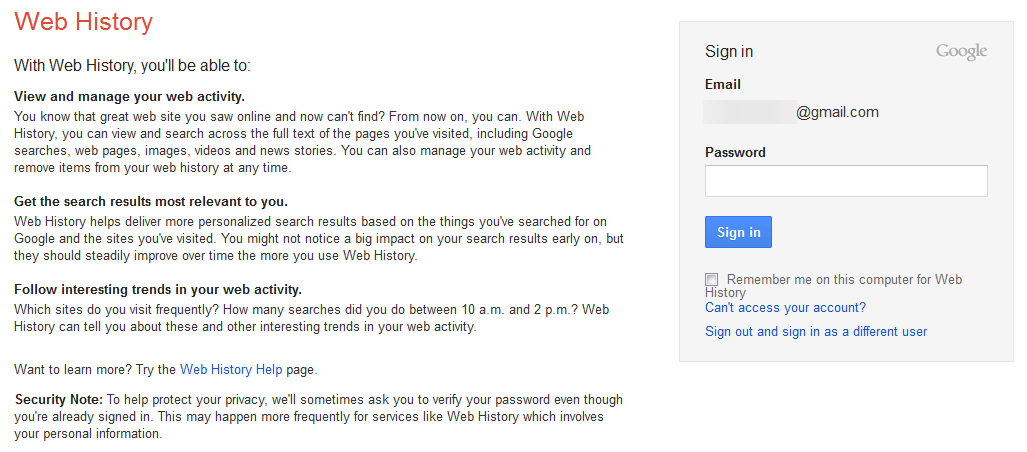The height and width of the screenshot is (452, 1027).
Task: Open the Can't access your account link
Action: (x=785, y=308)
